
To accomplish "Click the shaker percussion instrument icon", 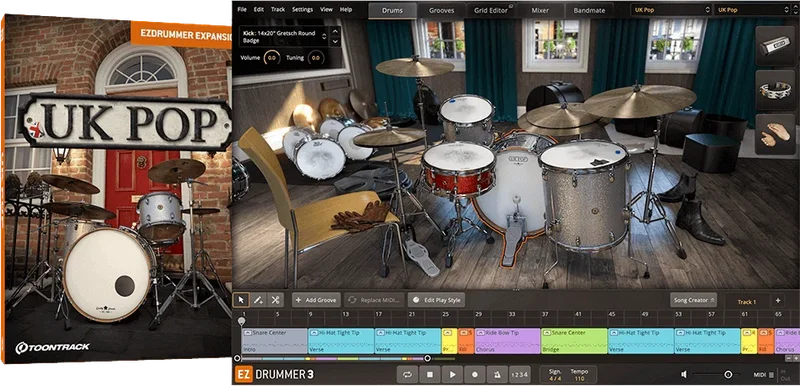I will (775, 46).
